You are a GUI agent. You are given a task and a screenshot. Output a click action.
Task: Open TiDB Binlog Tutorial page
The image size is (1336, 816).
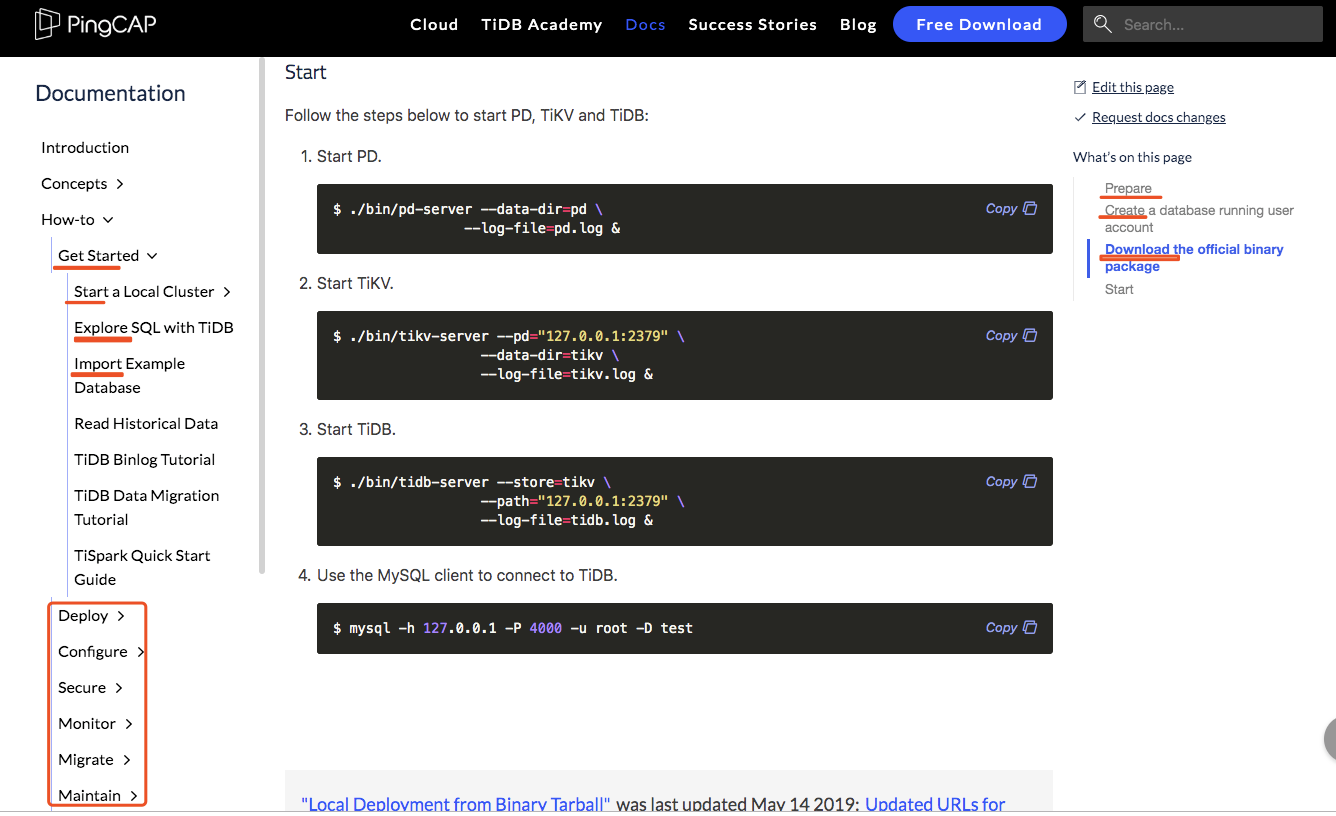point(145,460)
